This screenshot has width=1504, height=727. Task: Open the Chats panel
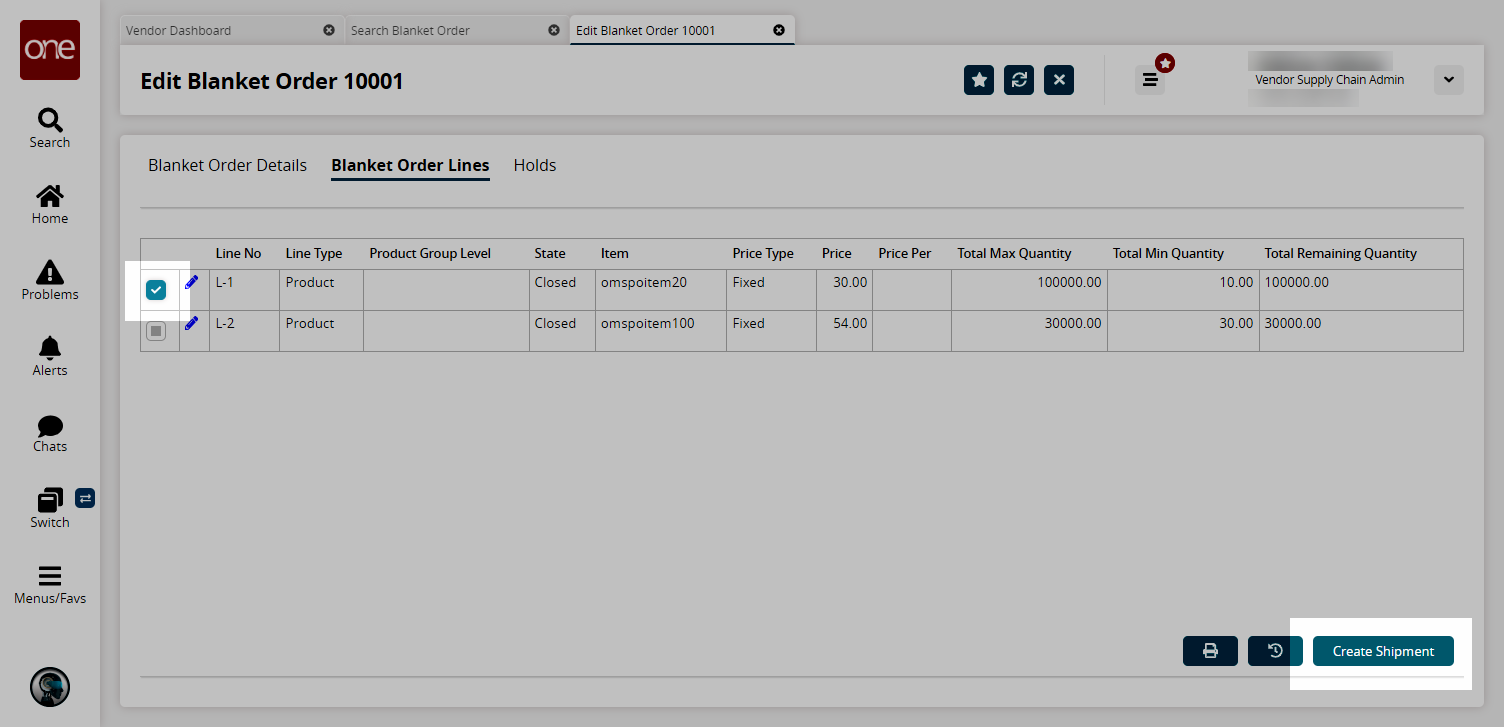click(50, 432)
